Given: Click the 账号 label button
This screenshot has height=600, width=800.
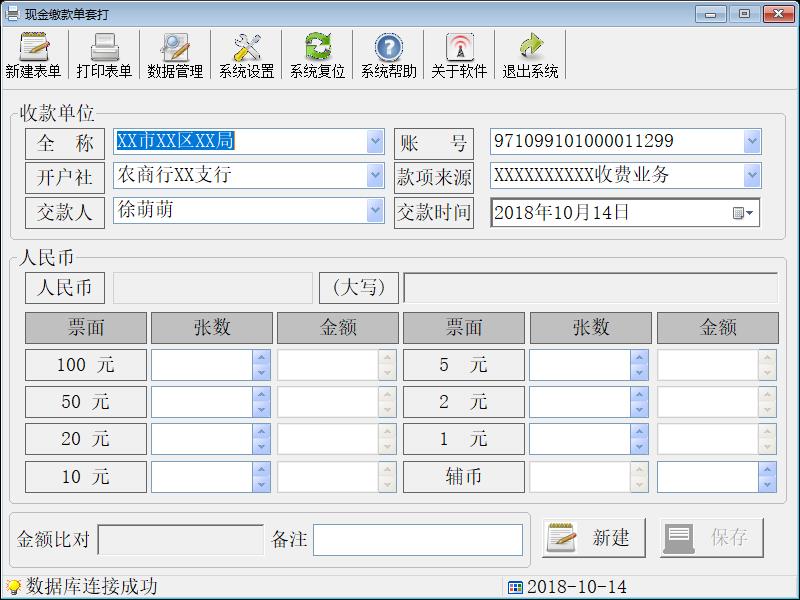Looking at the screenshot, I should tap(434, 144).
